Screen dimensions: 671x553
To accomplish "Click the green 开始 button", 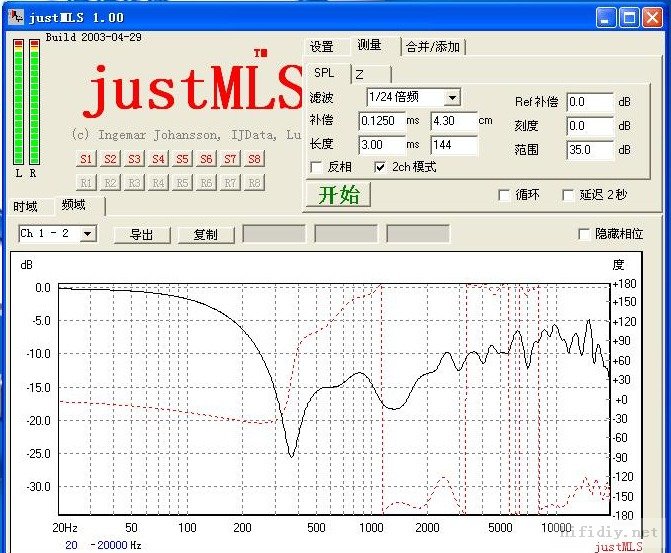I will coord(337,195).
